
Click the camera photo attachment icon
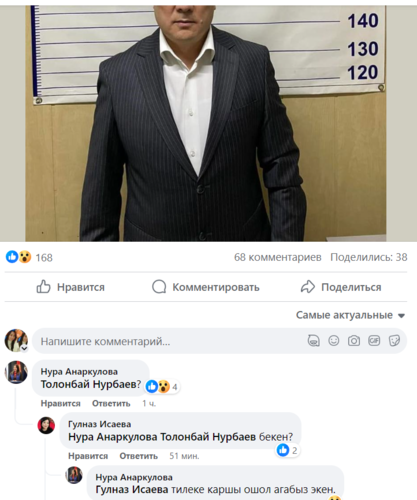(354, 341)
